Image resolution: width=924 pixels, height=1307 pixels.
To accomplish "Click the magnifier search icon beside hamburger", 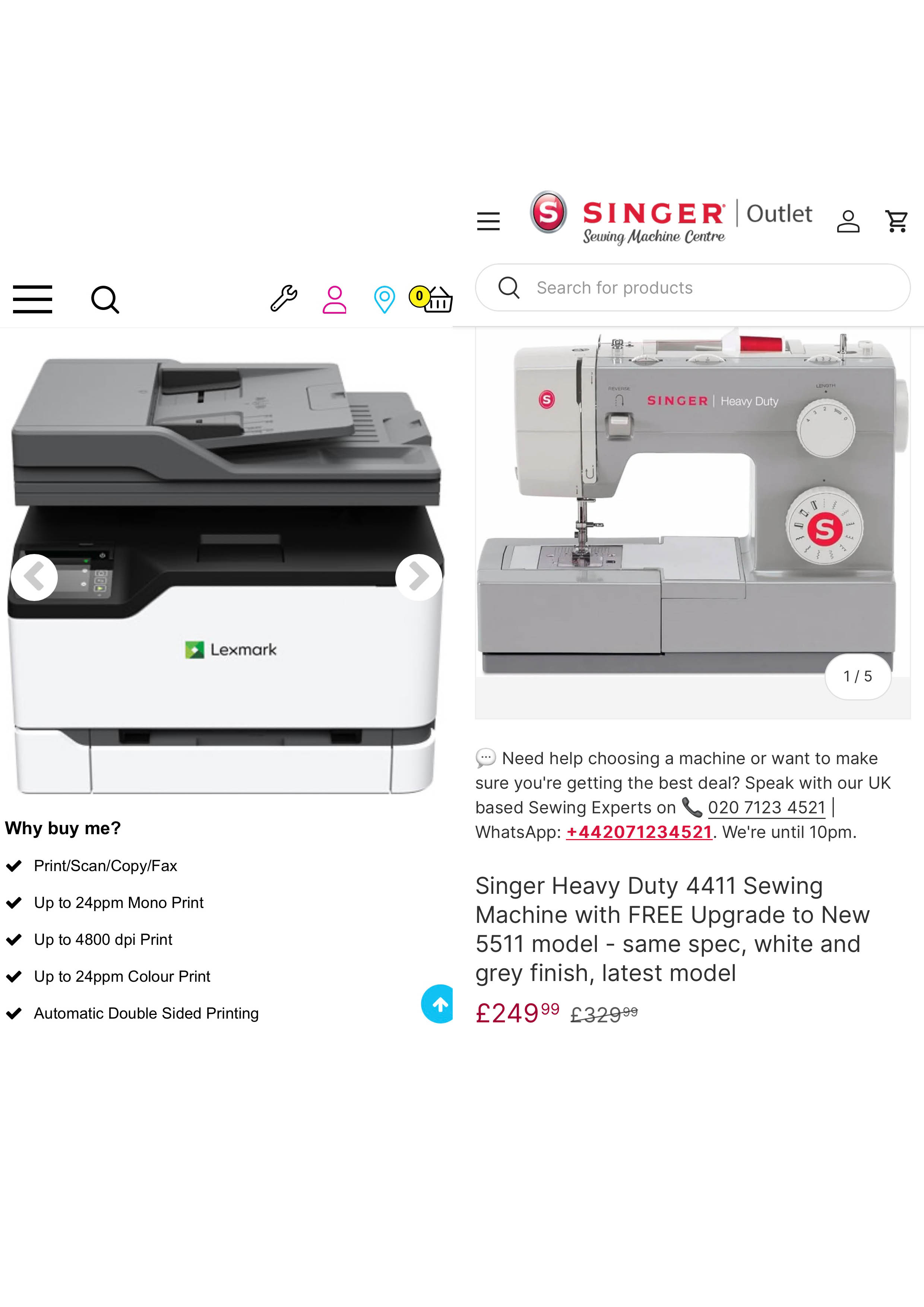I will (105, 300).
